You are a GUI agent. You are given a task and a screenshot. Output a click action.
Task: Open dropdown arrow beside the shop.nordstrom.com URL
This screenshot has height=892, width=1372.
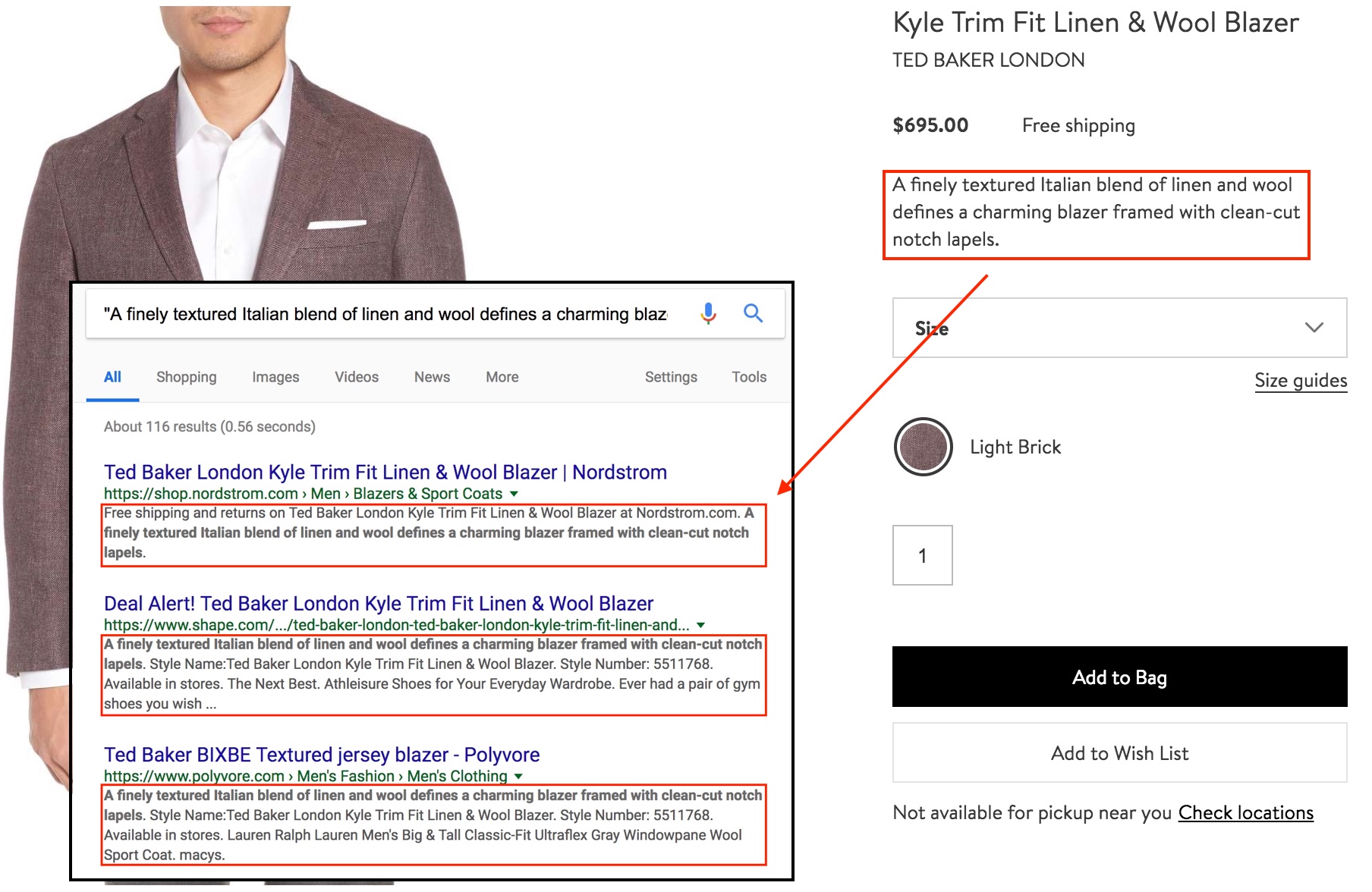(514, 494)
